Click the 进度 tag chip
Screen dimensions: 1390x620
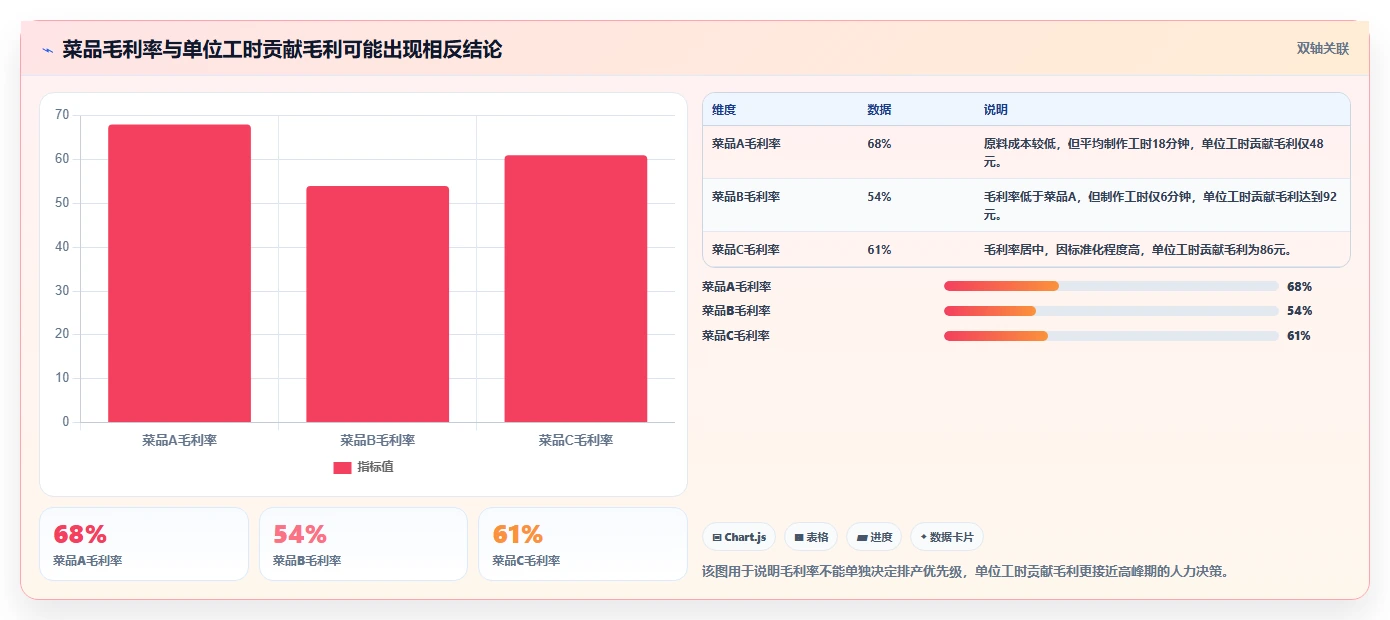874,537
